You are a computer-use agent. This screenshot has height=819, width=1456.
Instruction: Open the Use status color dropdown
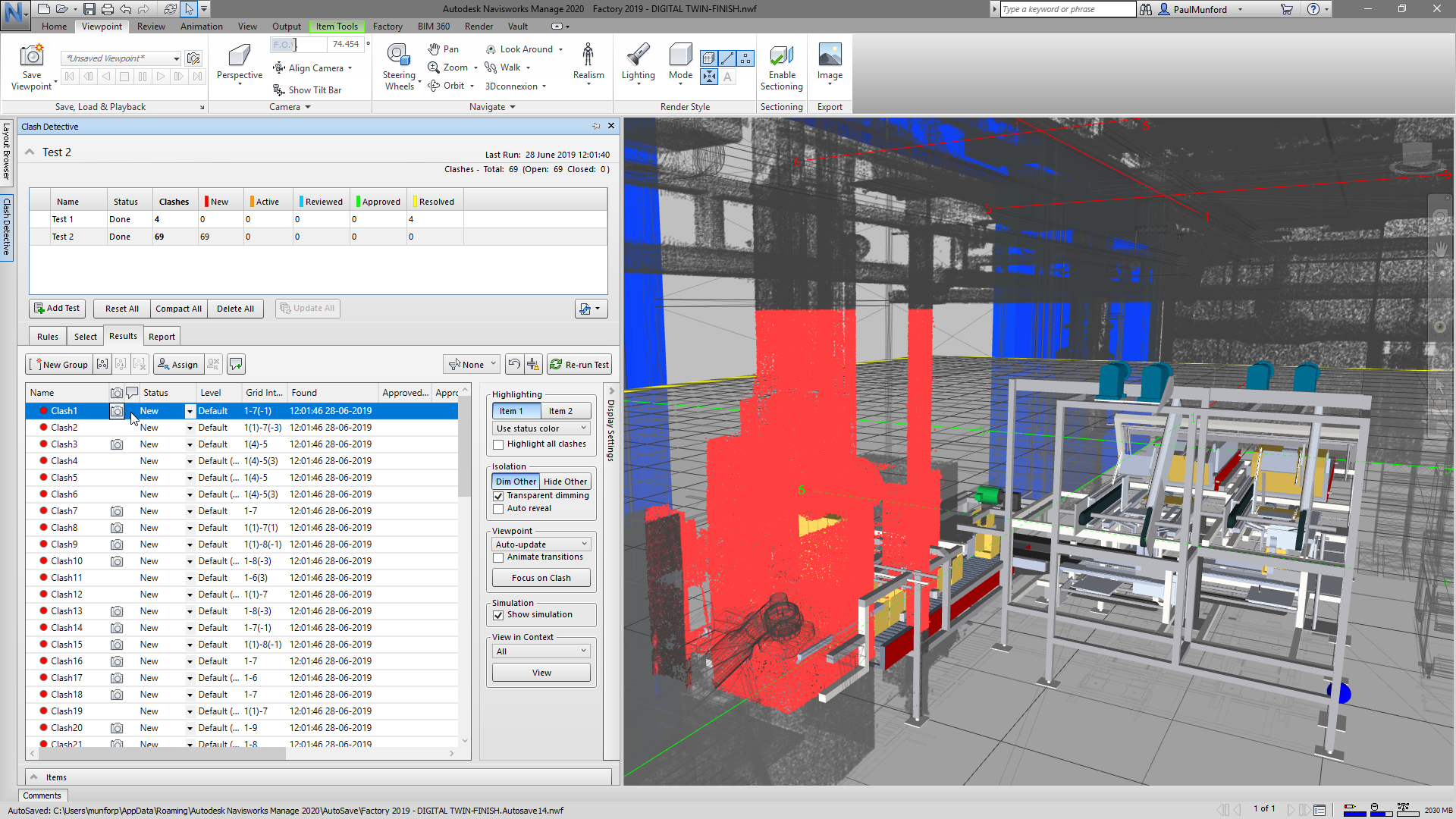point(541,428)
